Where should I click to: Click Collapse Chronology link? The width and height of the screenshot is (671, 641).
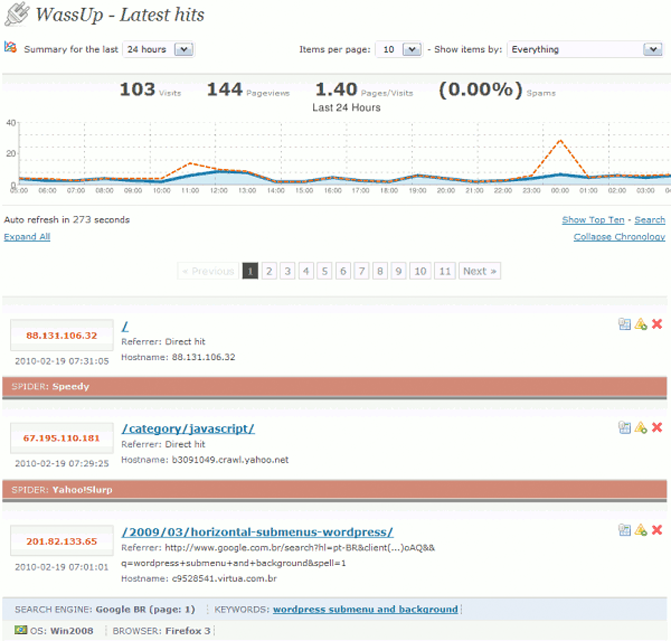[x=619, y=237]
